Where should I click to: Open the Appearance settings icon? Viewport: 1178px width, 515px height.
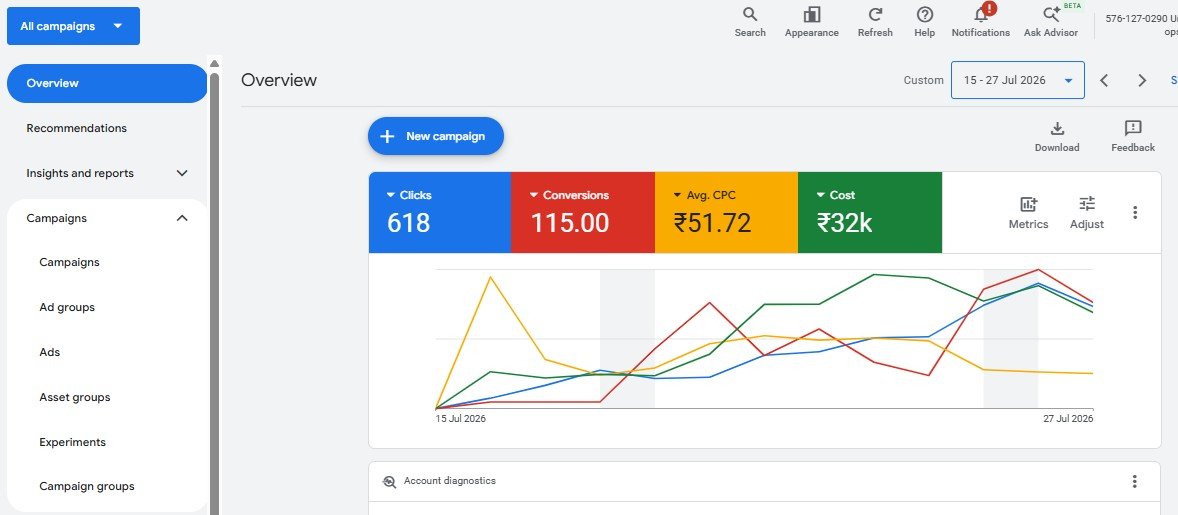pyautogui.click(x=811, y=15)
